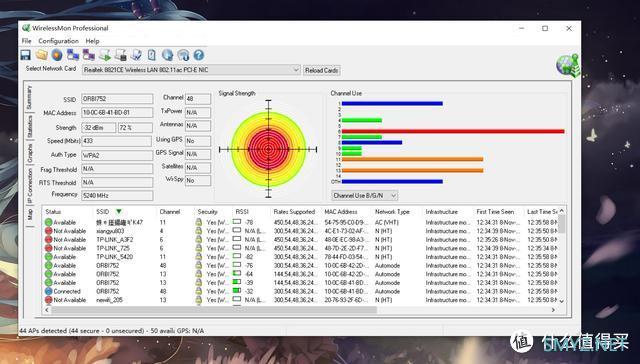Click the red status icon for TP-LINK_725

49,248
